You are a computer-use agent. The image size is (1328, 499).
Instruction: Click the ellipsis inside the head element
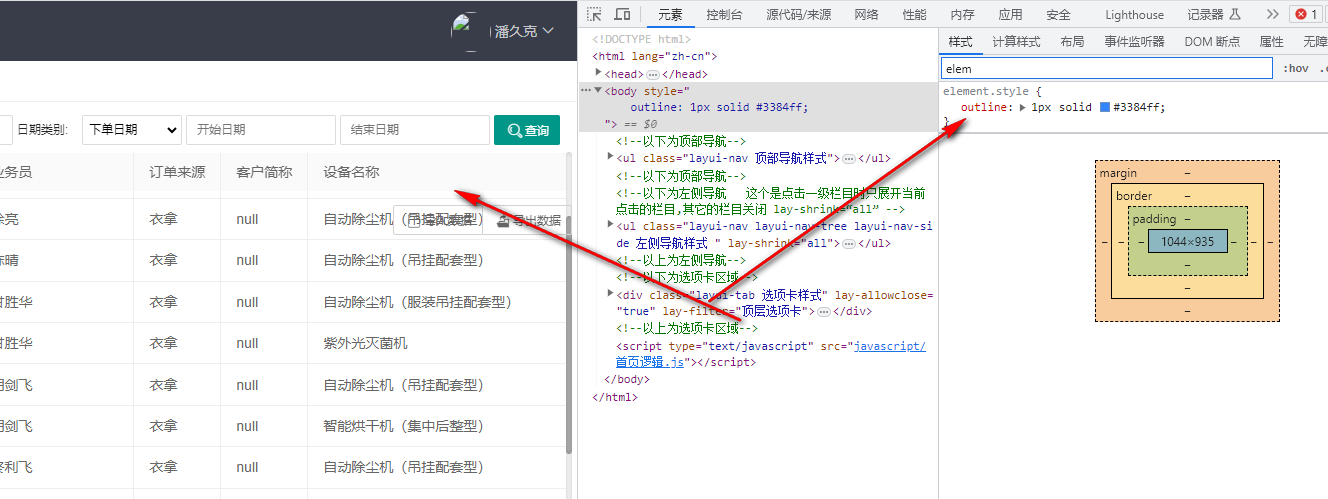click(653, 74)
